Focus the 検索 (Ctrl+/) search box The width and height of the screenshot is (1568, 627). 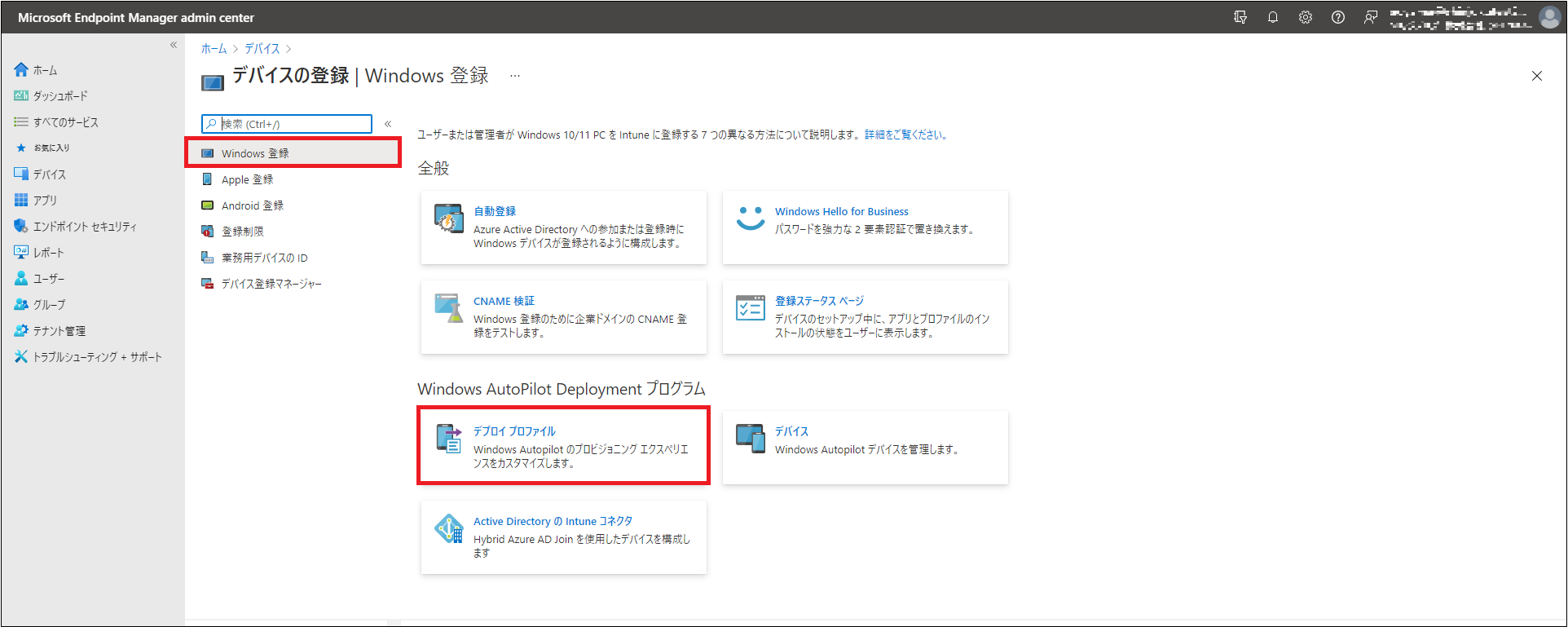pos(287,124)
